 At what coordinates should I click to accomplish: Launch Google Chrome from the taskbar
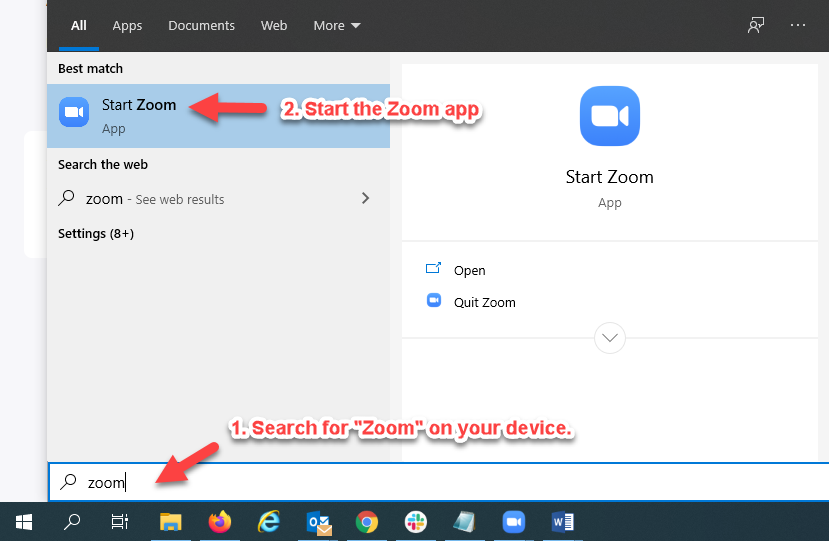366,522
